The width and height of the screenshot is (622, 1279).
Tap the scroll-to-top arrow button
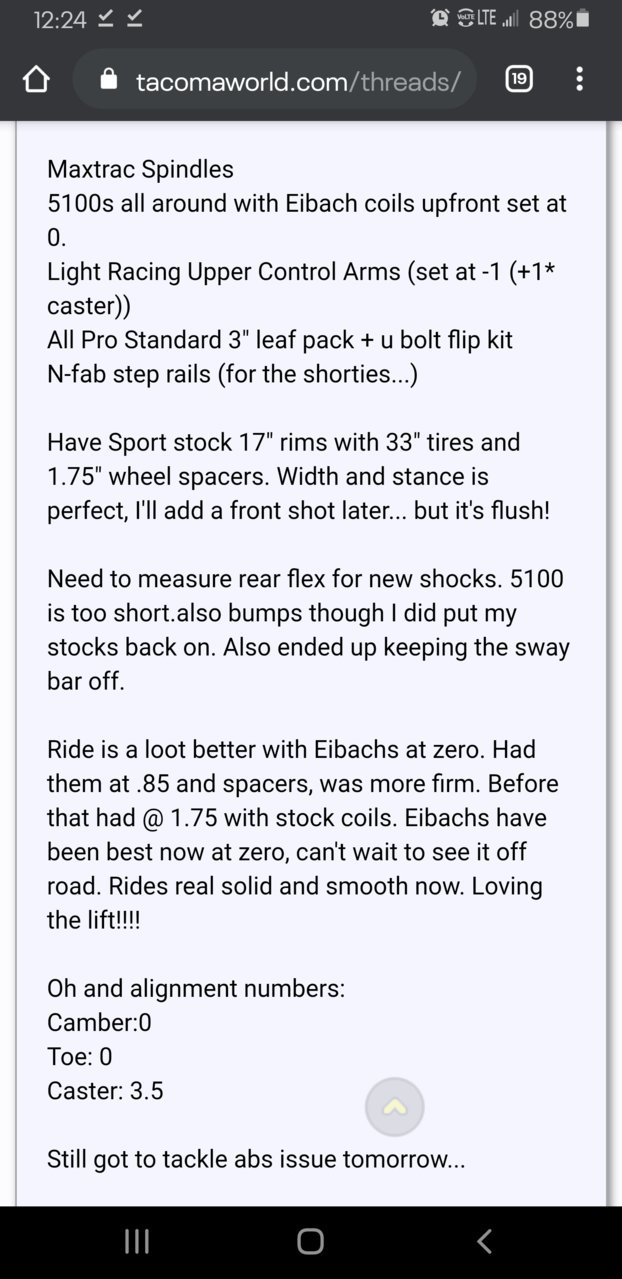pyautogui.click(x=394, y=1107)
